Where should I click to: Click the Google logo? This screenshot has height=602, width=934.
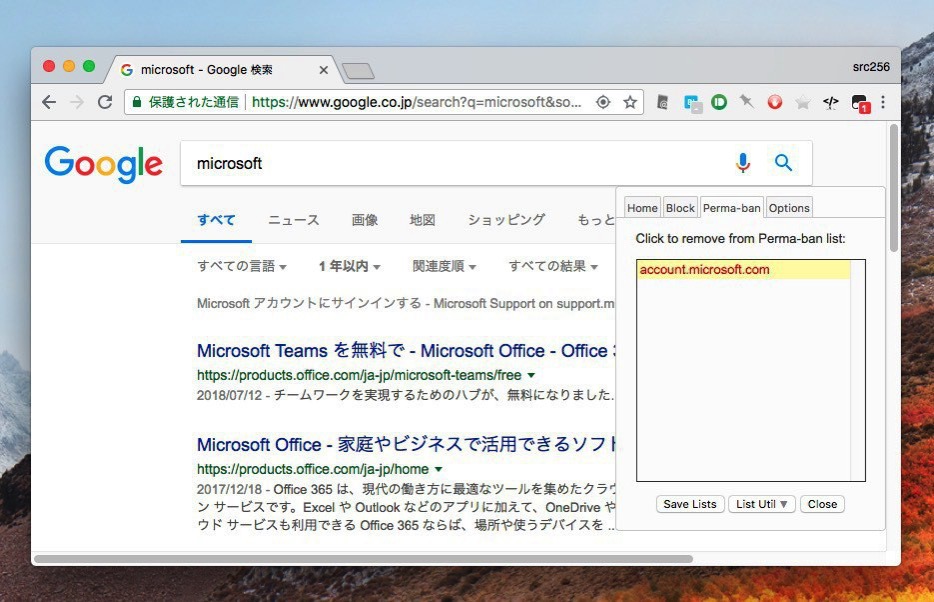pos(104,164)
